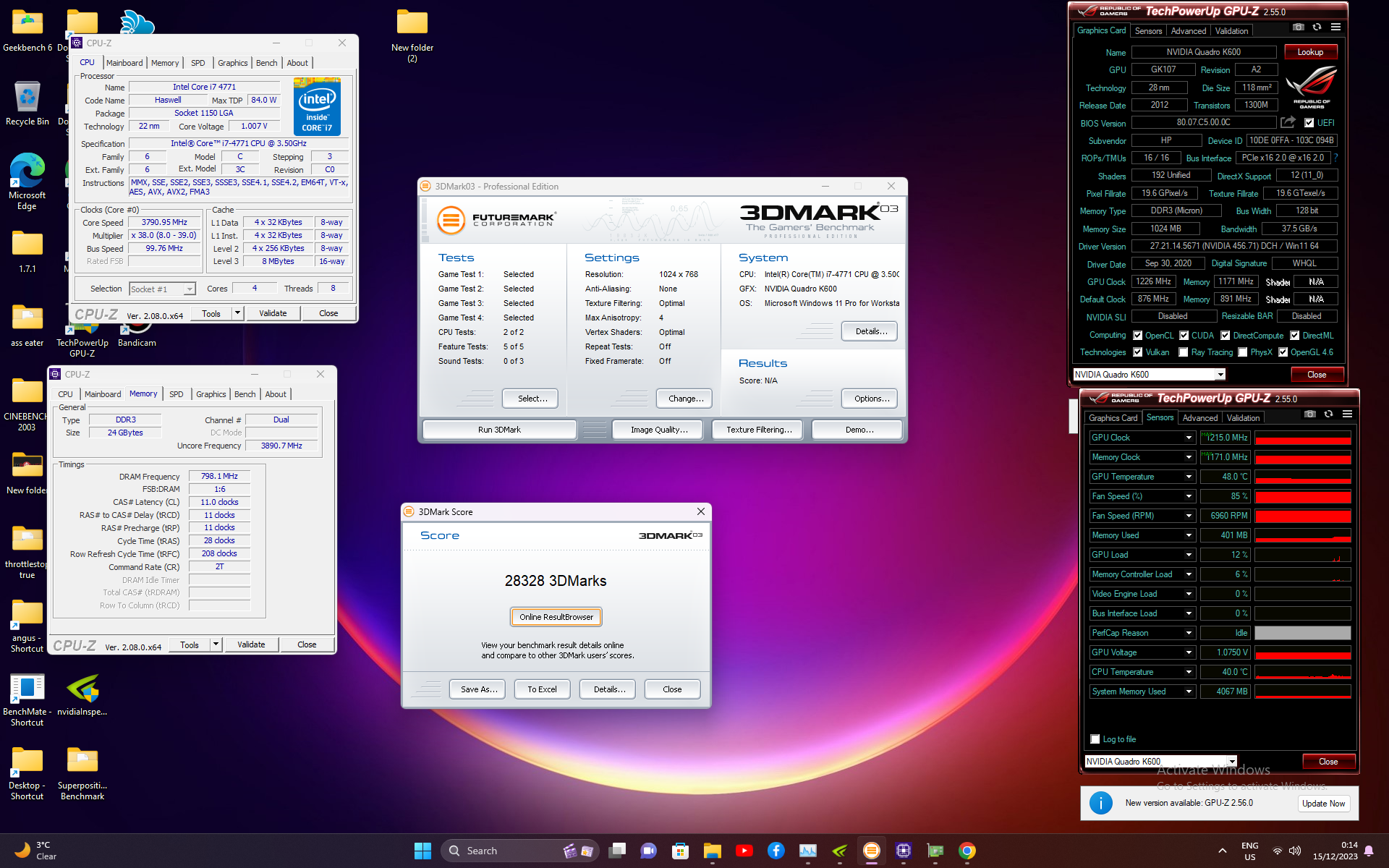This screenshot has width=1389, height=868.
Task: Click the GPU-Z screenshot camera icon in top window
Action: tap(1299, 27)
